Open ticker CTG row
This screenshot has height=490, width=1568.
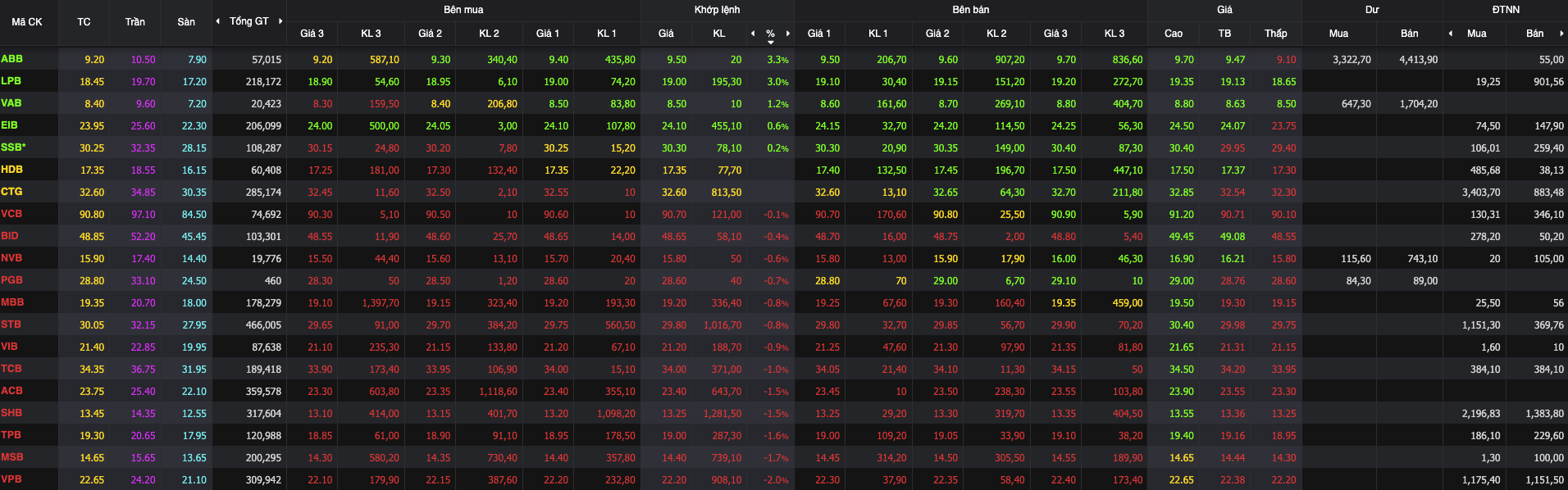(12, 192)
